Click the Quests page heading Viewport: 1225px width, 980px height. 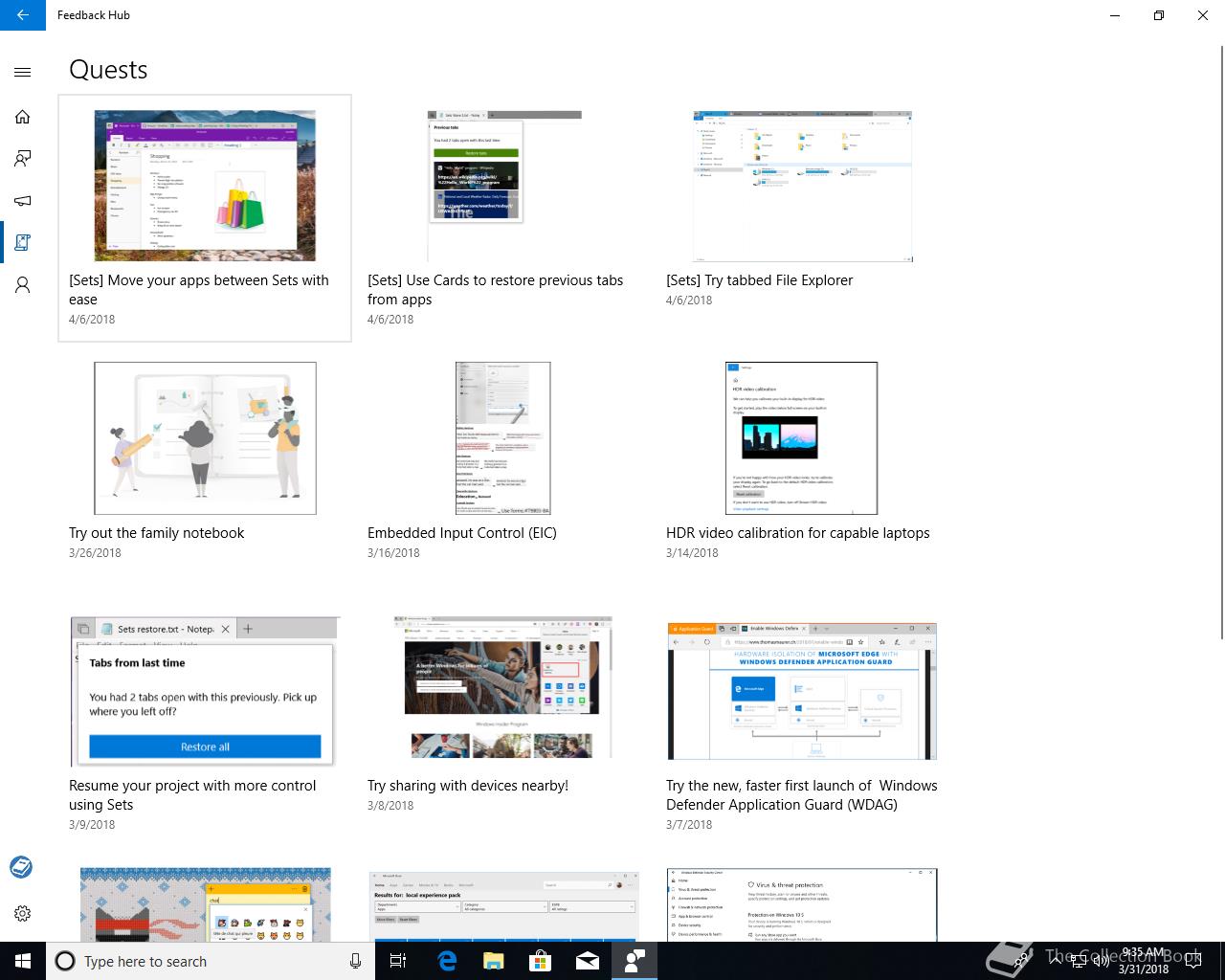click(108, 70)
